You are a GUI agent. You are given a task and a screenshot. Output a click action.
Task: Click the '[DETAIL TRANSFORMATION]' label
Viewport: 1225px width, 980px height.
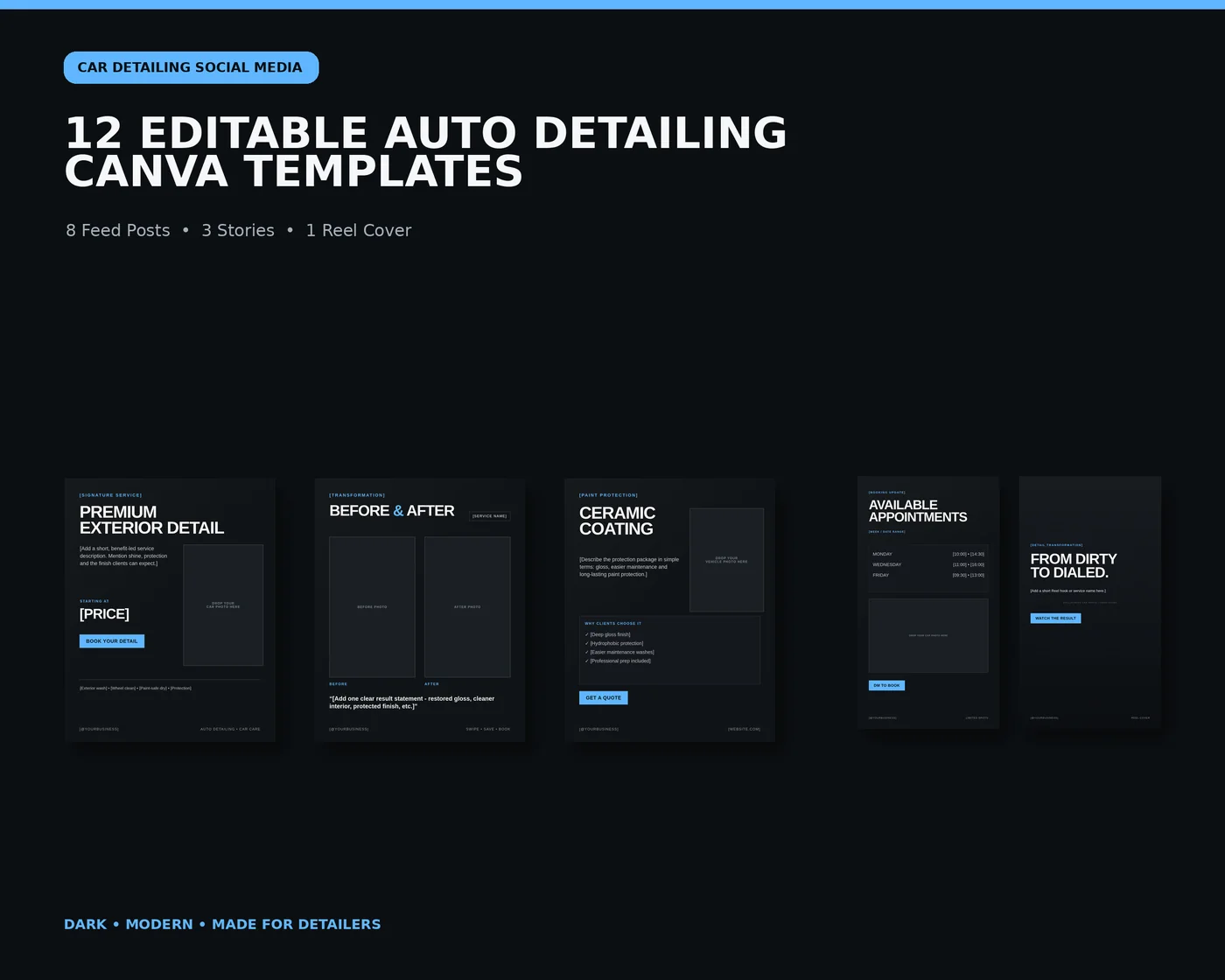click(x=1056, y=545)
